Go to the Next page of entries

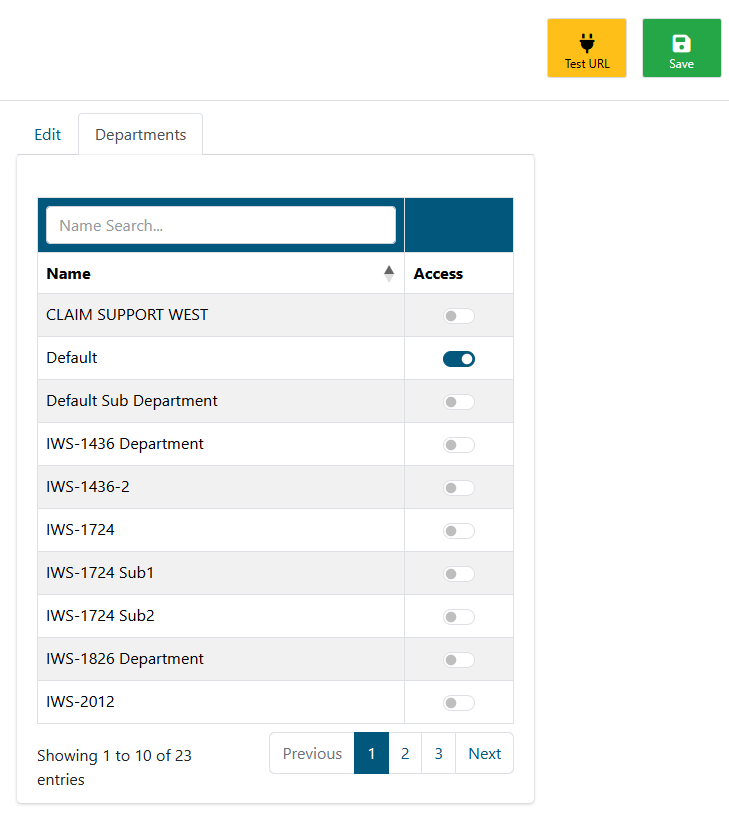[x=484, y=753]
